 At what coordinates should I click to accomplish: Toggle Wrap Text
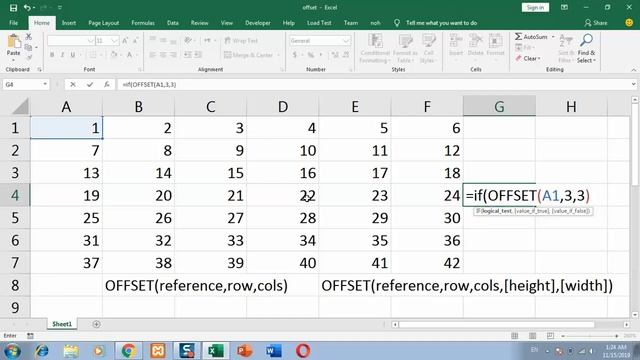(x=241, y=41)
